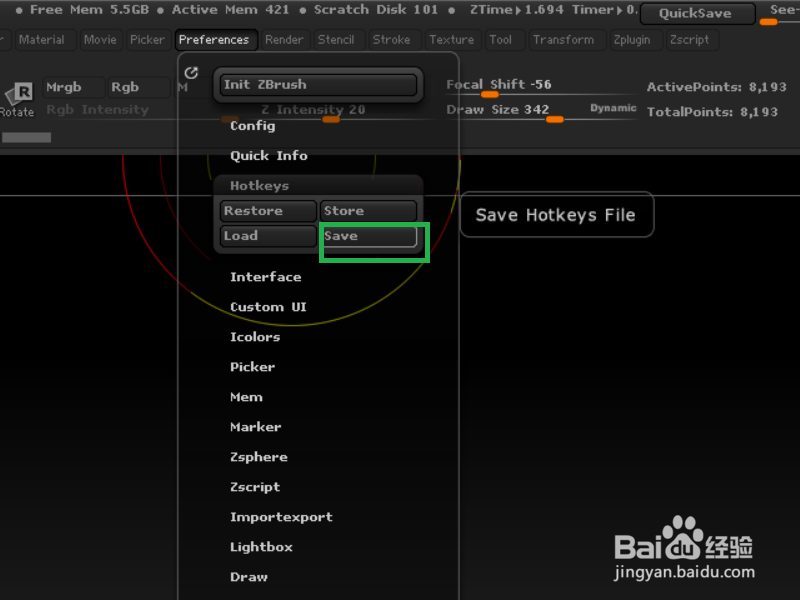Click Init ZBrush button
800x600 pixels.
click(x=318, y=85)
